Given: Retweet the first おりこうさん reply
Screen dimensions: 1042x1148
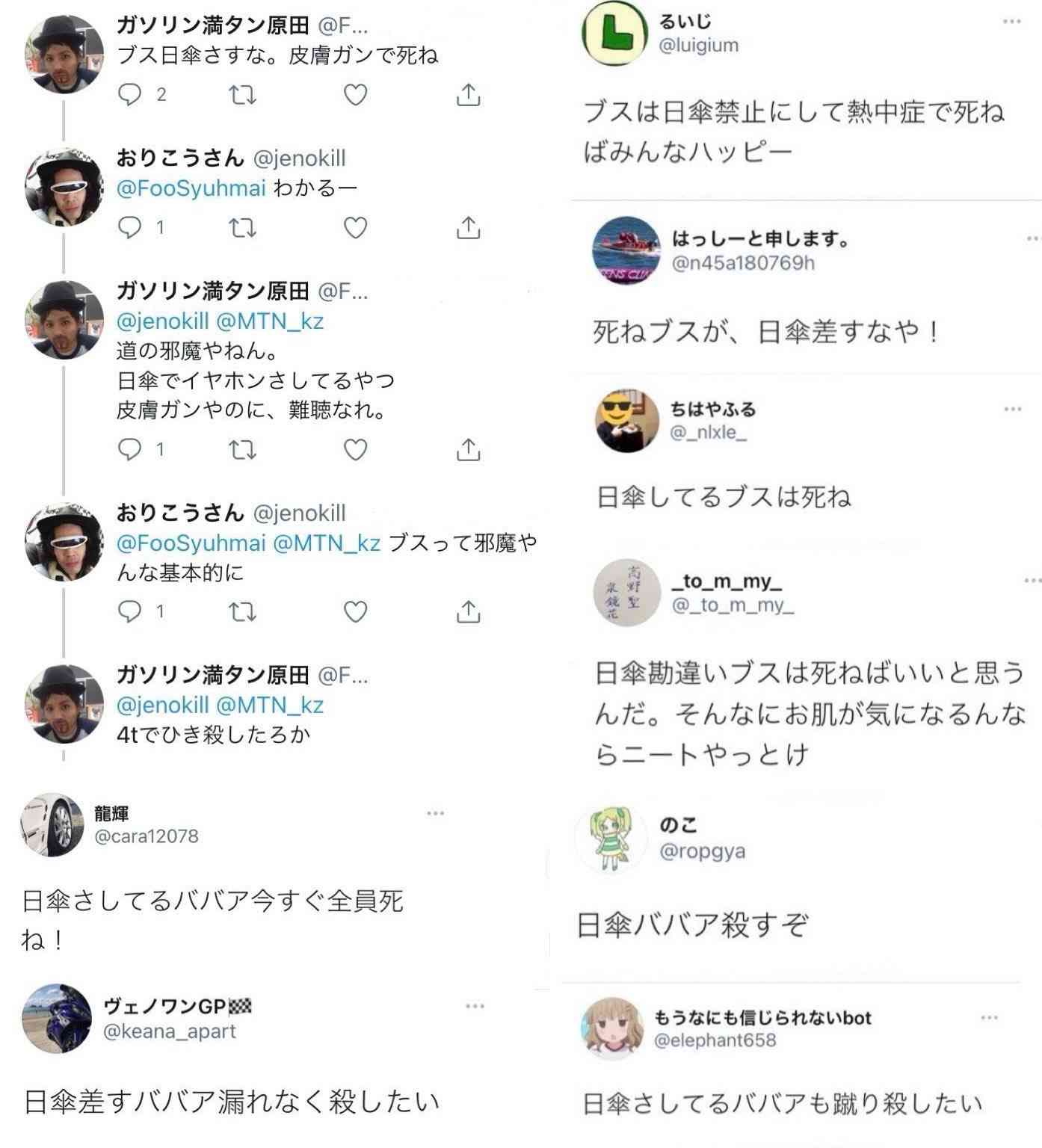Looking at the screenshot, I should click(x=241, y=227).
